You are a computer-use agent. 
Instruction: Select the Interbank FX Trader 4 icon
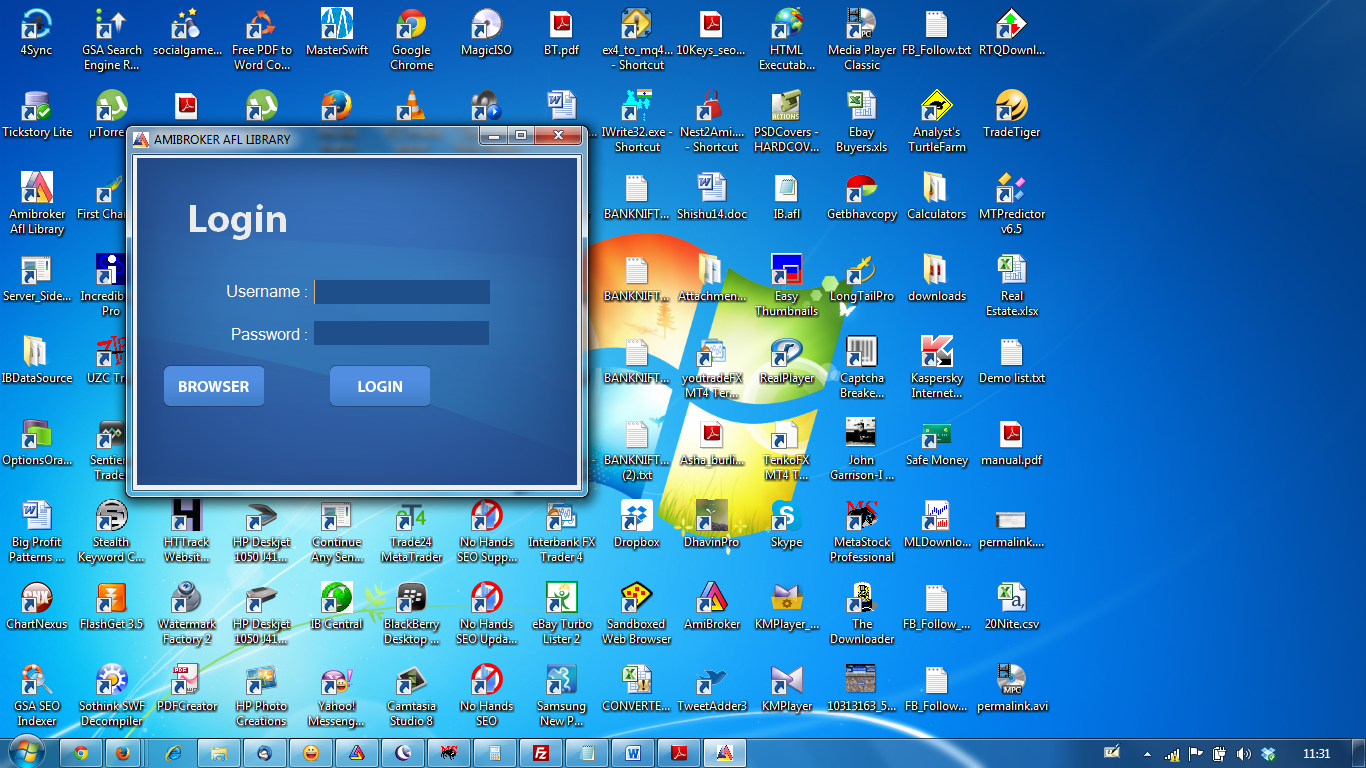click(562, 532)
